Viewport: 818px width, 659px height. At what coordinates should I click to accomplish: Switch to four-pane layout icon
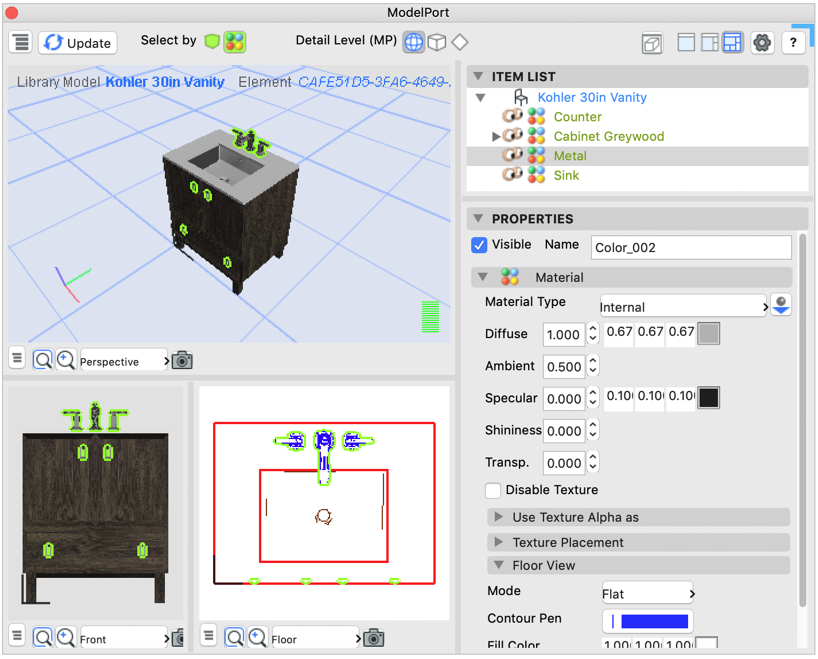click(733, 43)
